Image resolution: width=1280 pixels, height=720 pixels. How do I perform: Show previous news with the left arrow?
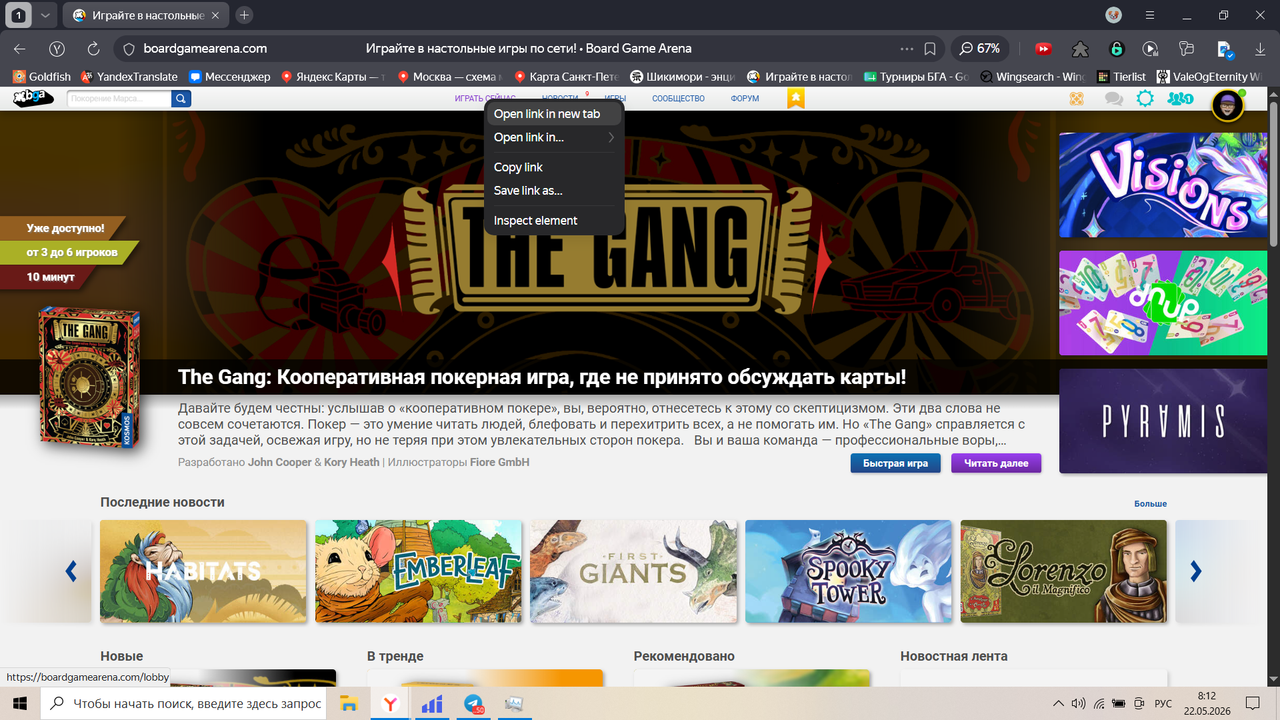tap(71, 571)
